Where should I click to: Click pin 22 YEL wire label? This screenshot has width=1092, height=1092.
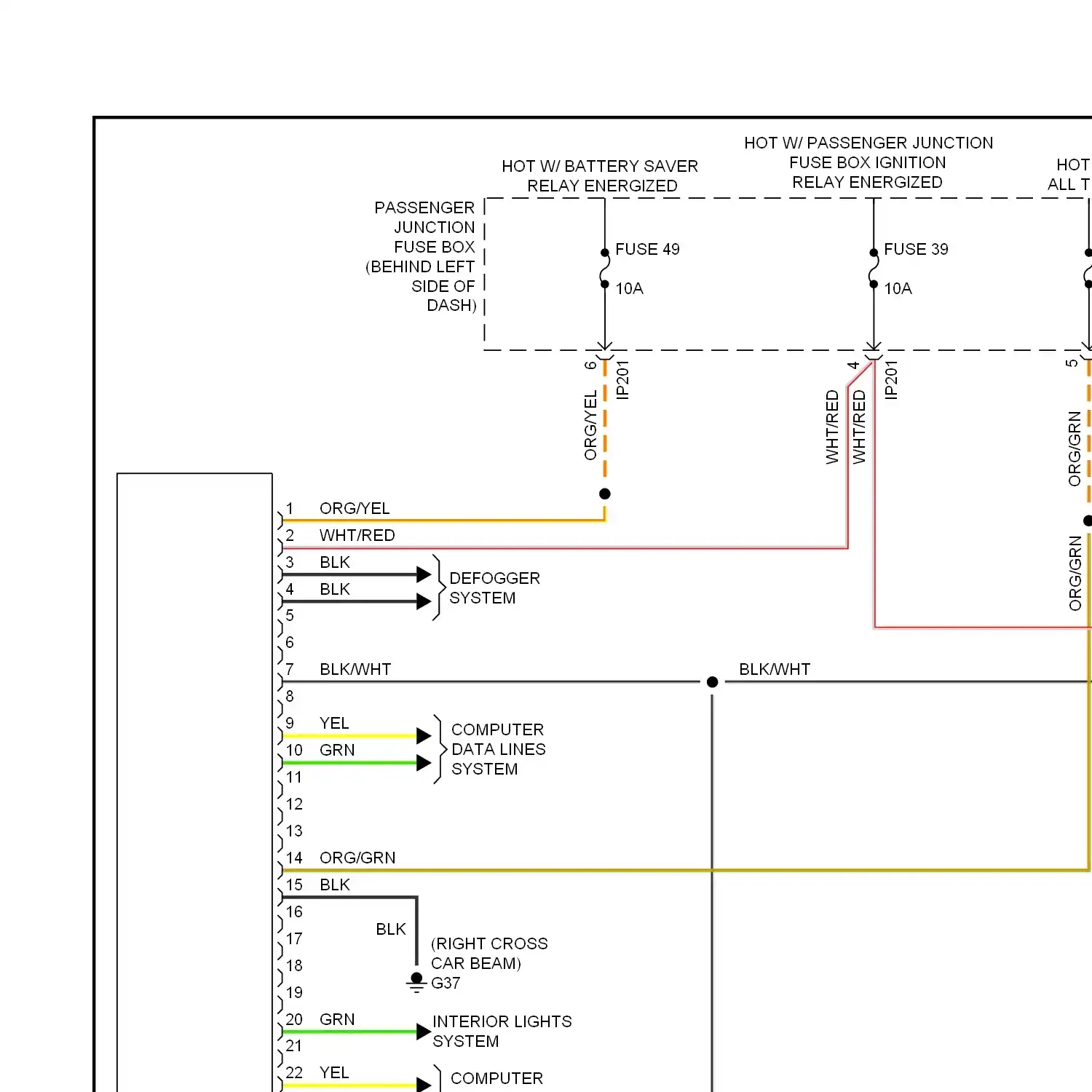tap(334, 1072)
